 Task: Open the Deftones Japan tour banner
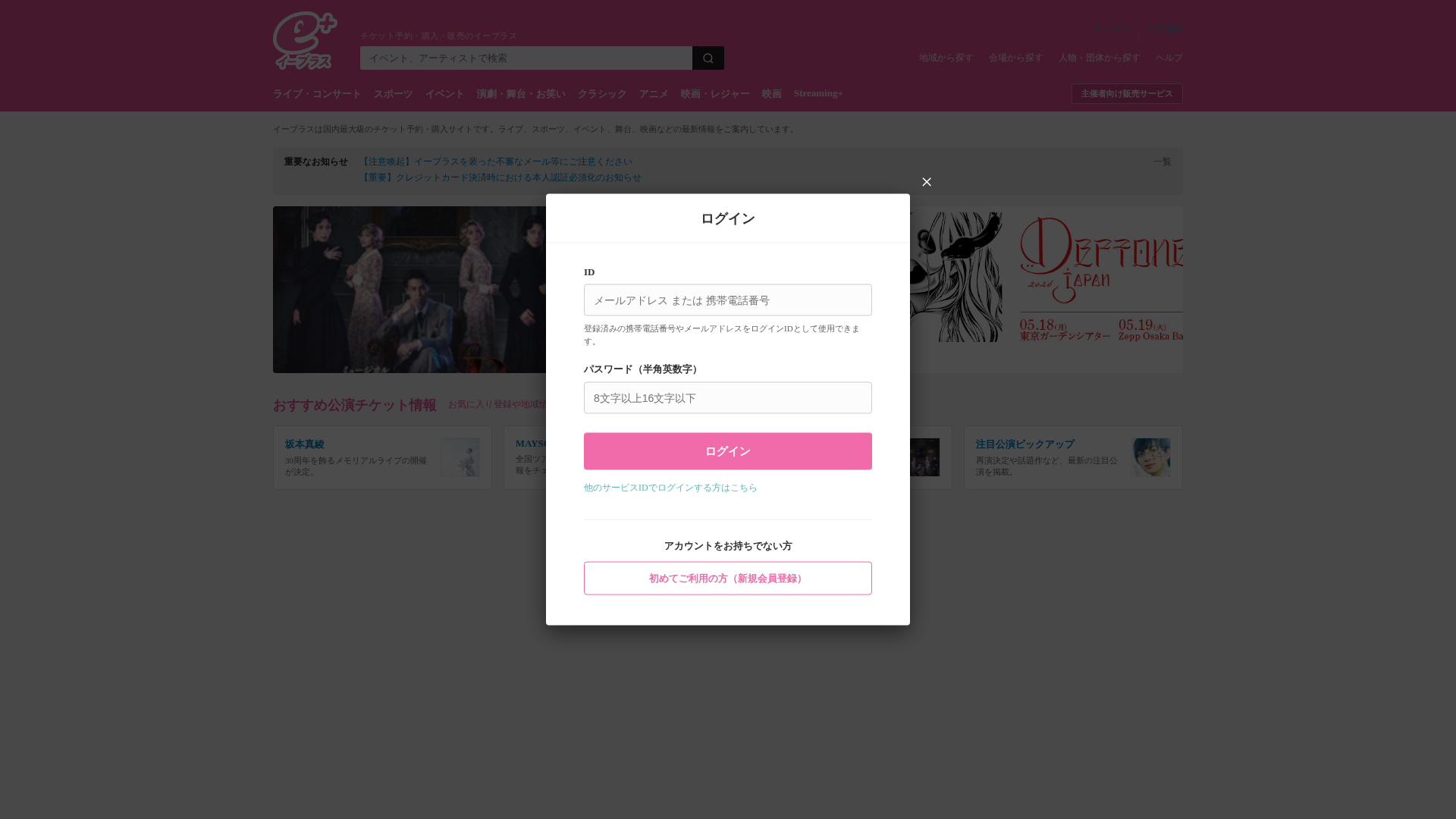click(x=1046, y=290)
